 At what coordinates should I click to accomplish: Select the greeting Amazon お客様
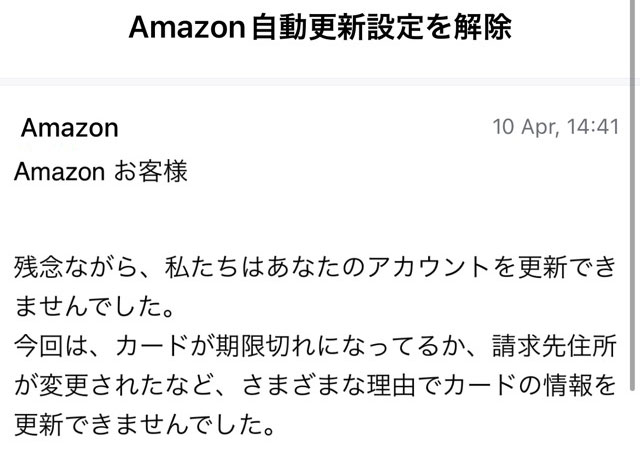coord(101,171)
